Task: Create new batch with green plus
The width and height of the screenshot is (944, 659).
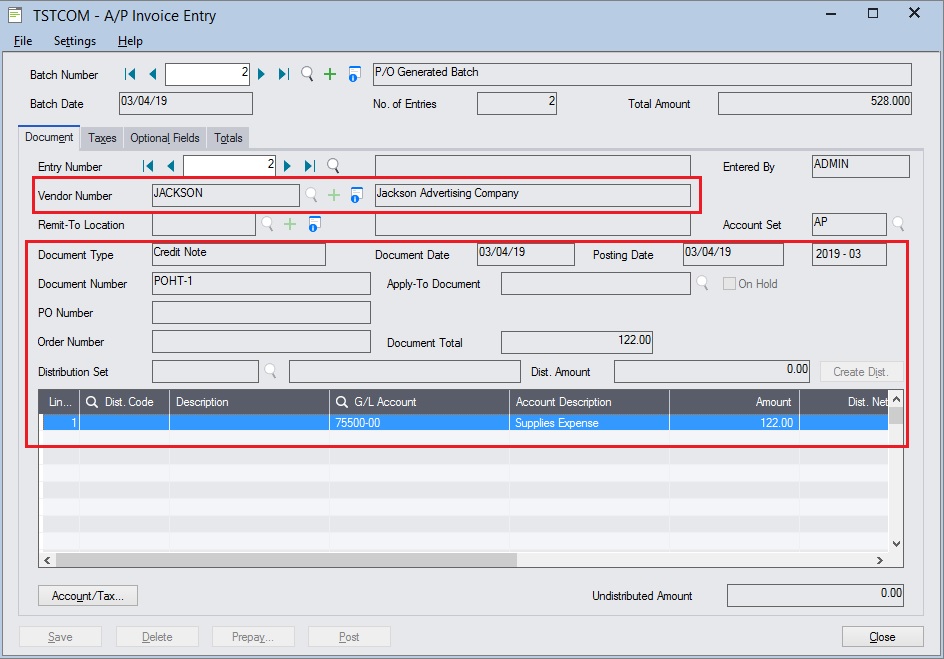Action: click(x=330, y=74)
